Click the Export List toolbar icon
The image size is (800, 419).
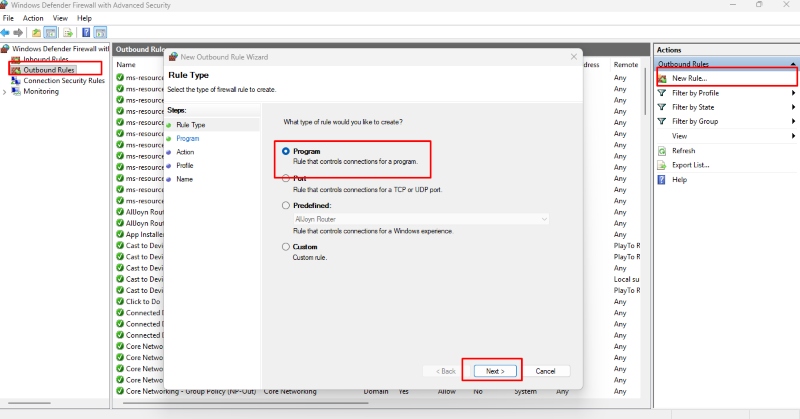(x=67, y=32)
